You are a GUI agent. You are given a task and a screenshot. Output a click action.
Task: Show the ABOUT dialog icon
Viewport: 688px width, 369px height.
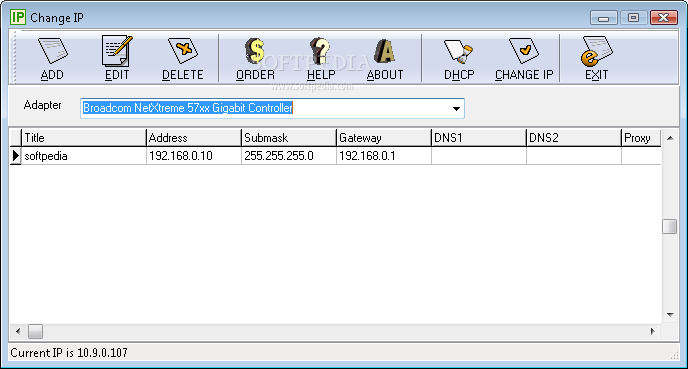385,58
